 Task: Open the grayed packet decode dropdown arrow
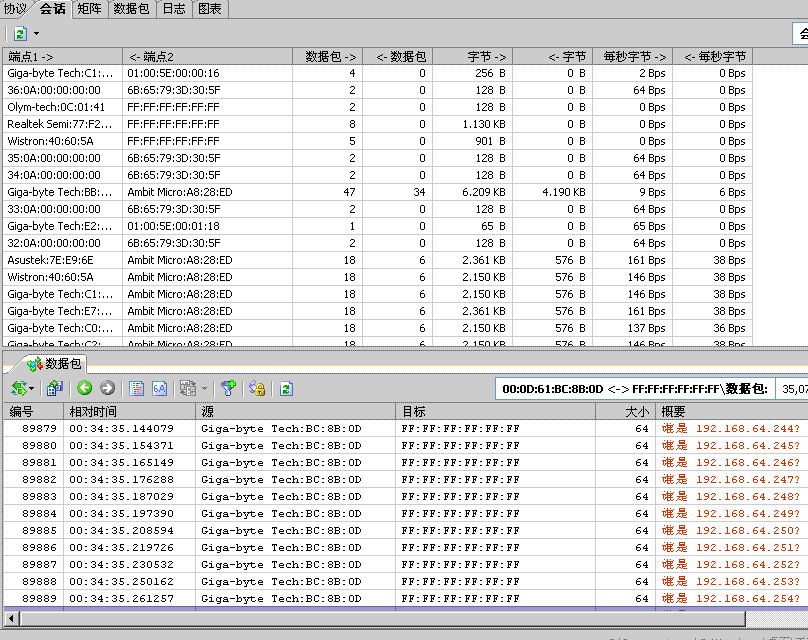point(205,389)
